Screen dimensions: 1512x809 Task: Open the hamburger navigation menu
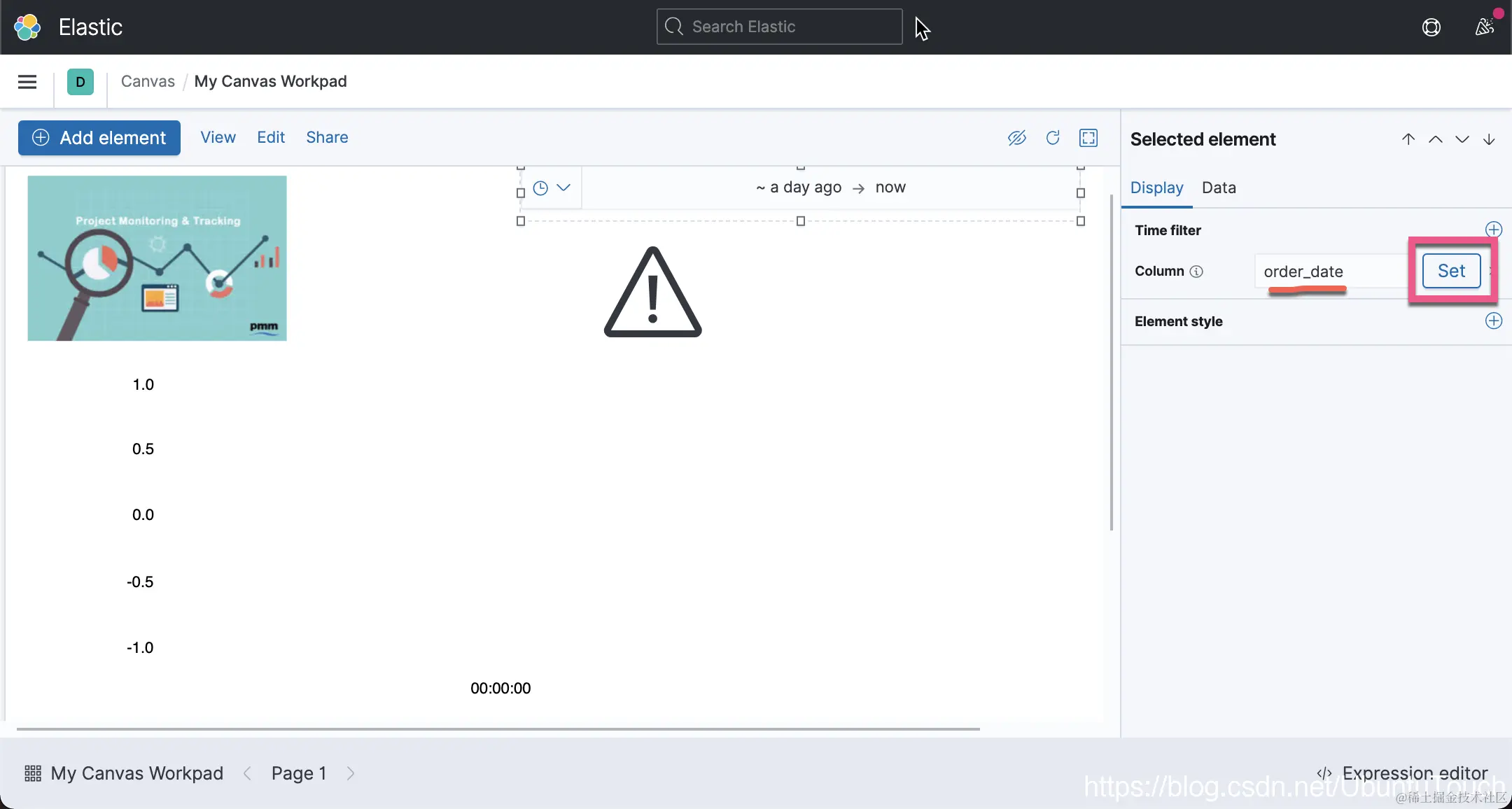[27, 82]
